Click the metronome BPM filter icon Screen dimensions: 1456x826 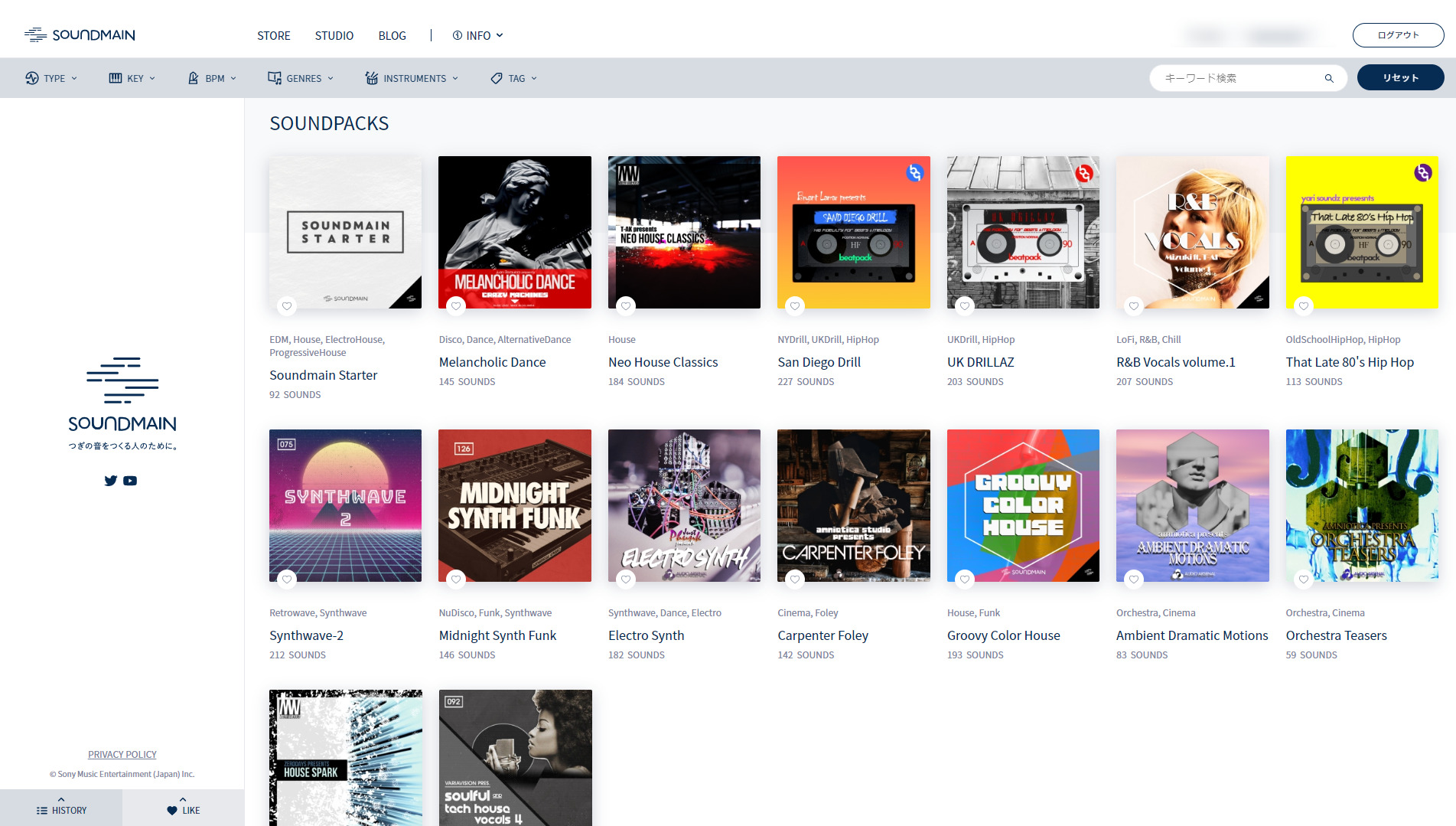[194, 78]
